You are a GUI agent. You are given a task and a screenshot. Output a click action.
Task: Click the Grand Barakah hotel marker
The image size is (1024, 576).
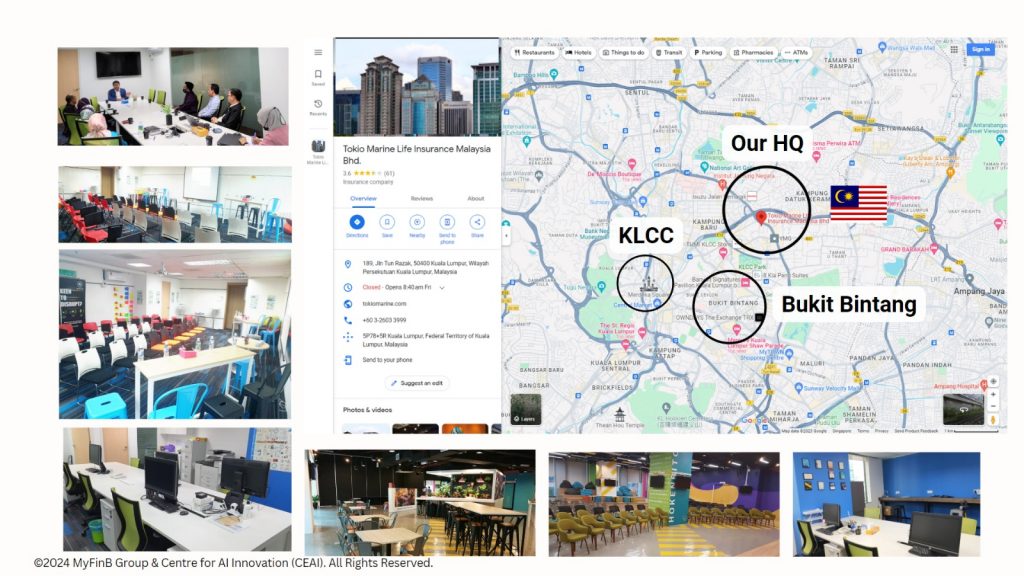(933, 249)
